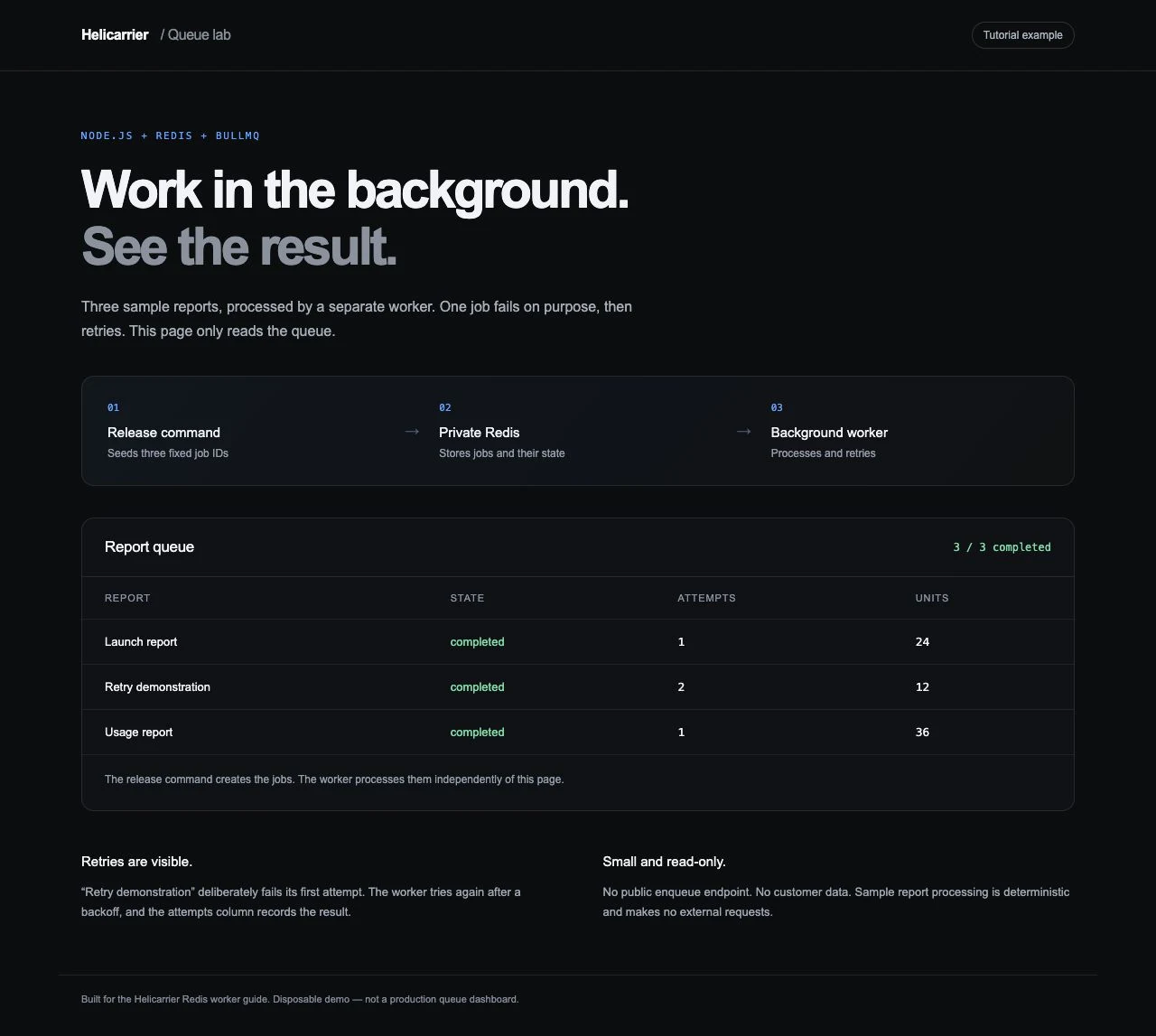Click the Tutorial example badge
This screenshot has height=1036, width=1156.
tap(1022, 35)
